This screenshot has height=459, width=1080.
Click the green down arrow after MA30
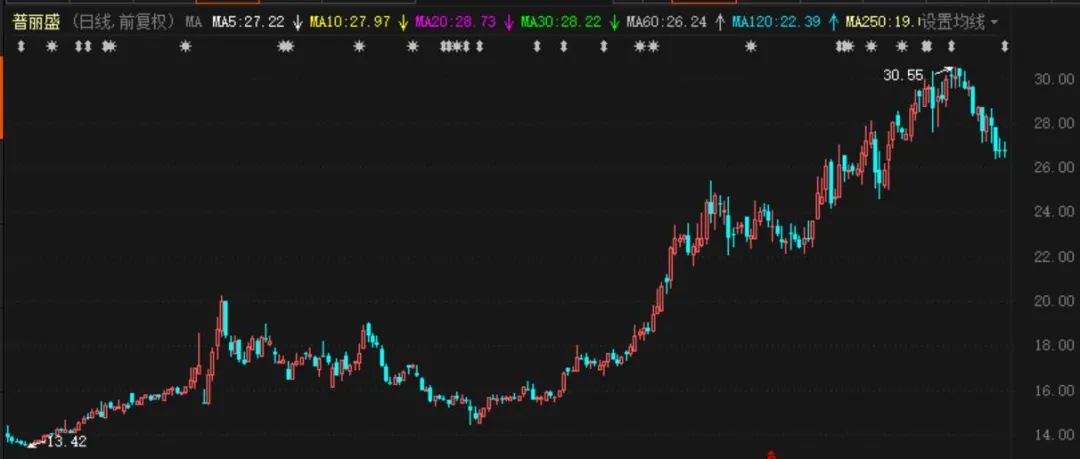point(614,23)
